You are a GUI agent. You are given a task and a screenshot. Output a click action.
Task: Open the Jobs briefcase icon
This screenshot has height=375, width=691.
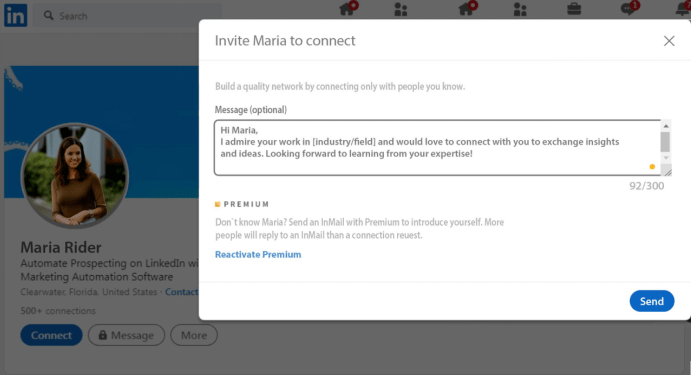[574, 9]
